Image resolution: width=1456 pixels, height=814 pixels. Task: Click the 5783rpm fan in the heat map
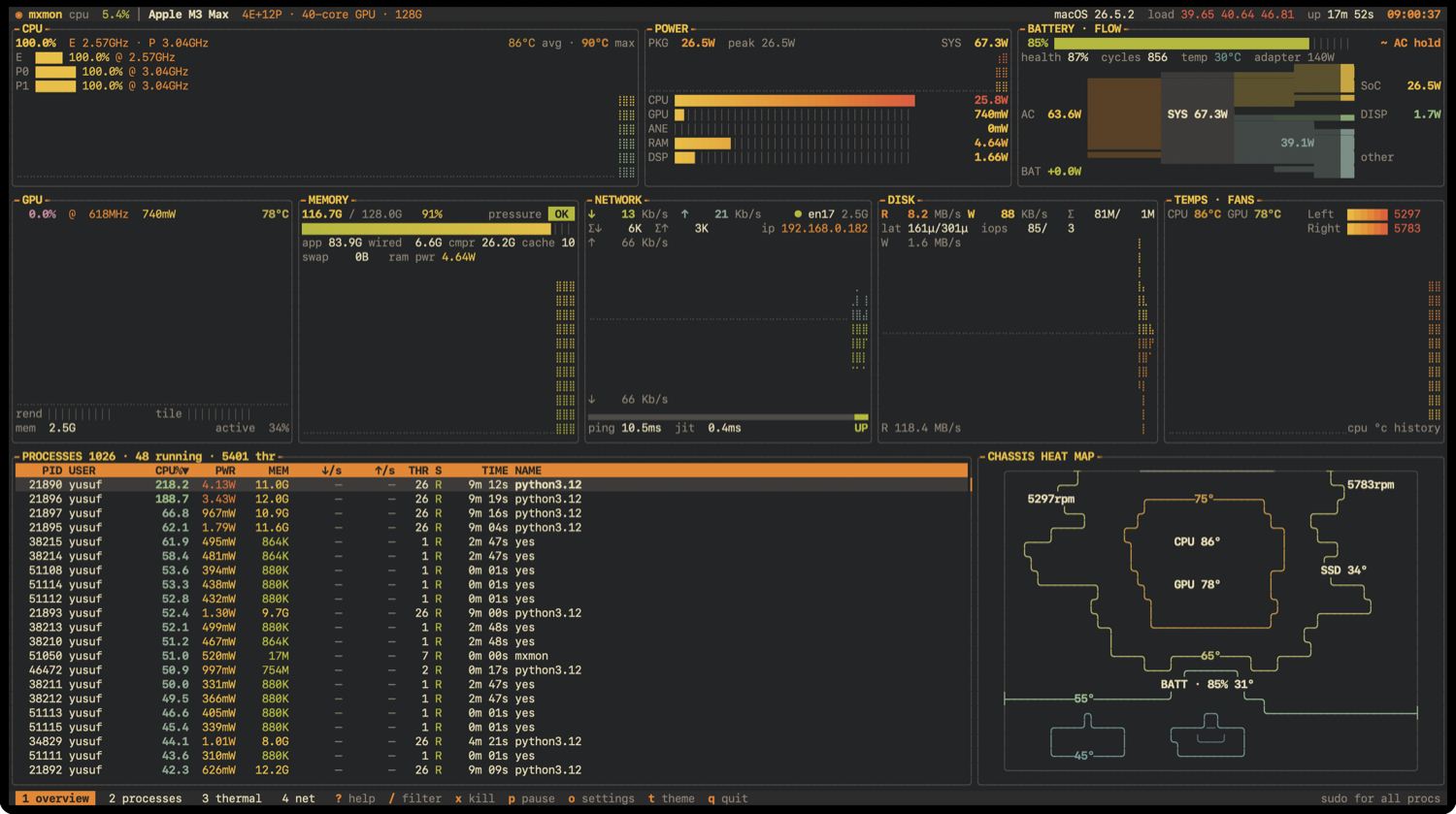(x=1371, y=485)
